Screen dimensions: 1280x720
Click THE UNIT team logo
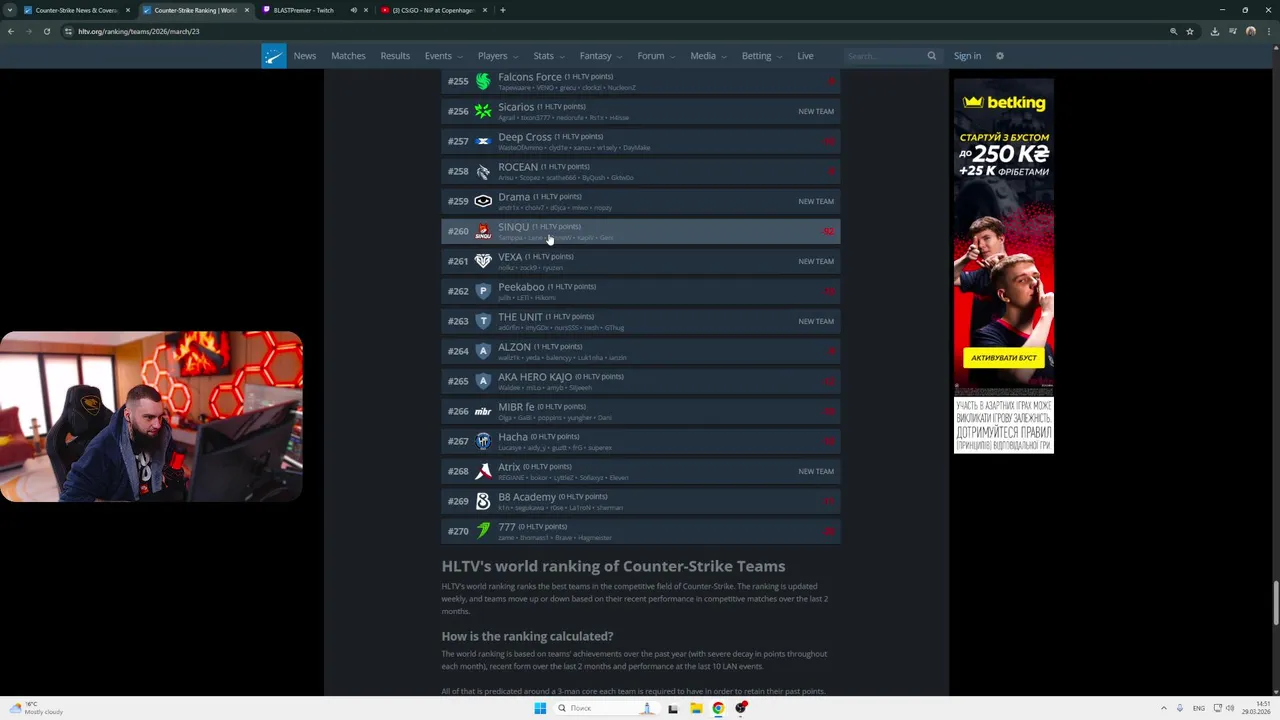483,321
